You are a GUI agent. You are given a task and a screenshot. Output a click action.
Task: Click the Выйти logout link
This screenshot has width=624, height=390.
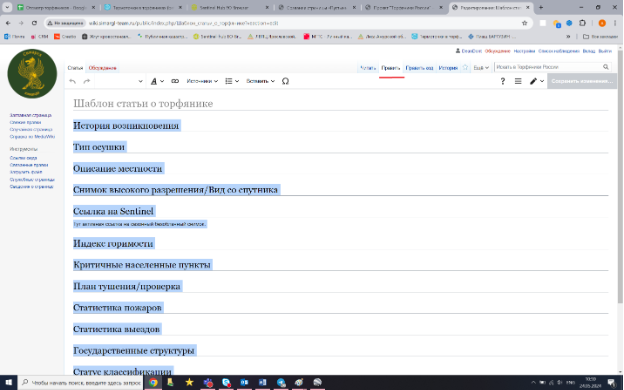(604, 51)
